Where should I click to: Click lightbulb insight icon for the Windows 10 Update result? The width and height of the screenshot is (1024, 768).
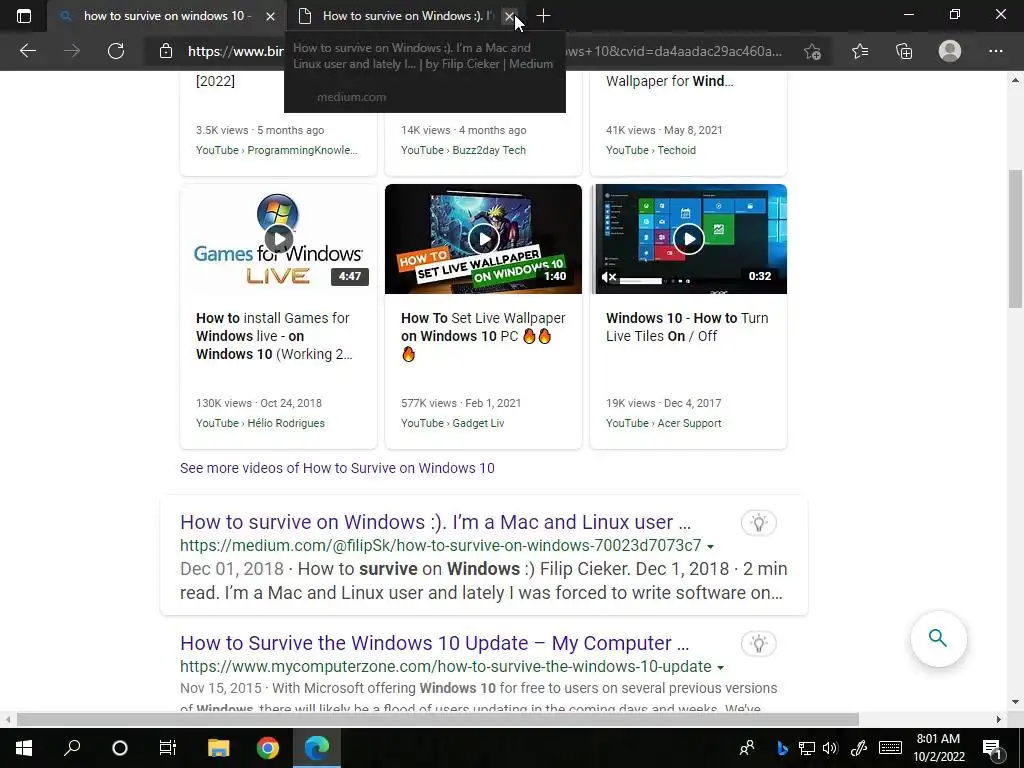759,644
